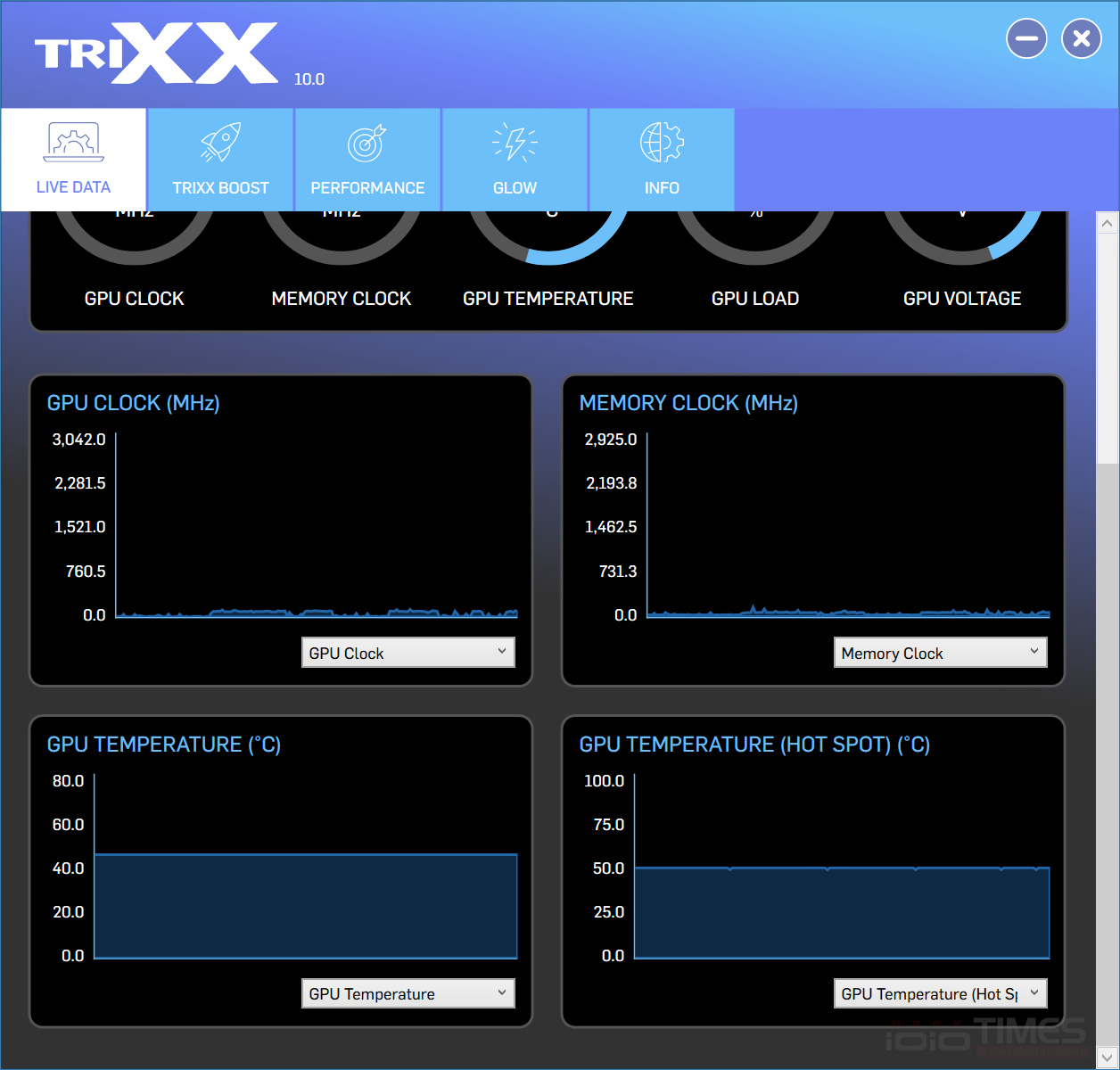Click the 731.3 axis value
The height and width of the screenshot is (1070, 1120).
pyautogui.click(x=618, y=572)
